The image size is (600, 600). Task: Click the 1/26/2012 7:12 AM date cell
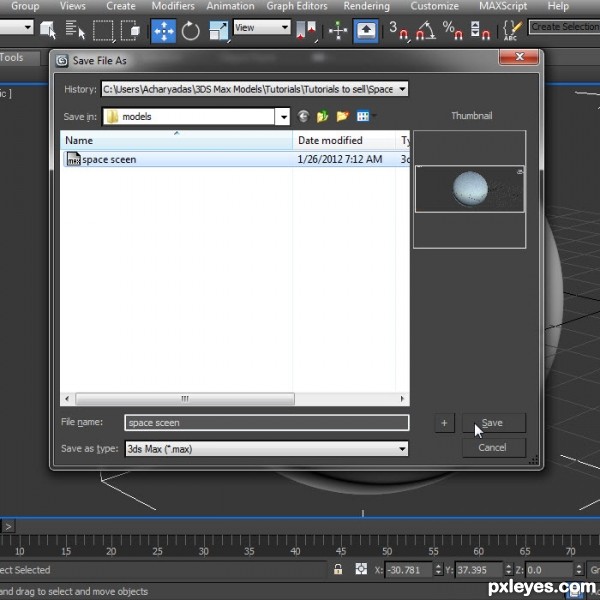click(340, 159)
